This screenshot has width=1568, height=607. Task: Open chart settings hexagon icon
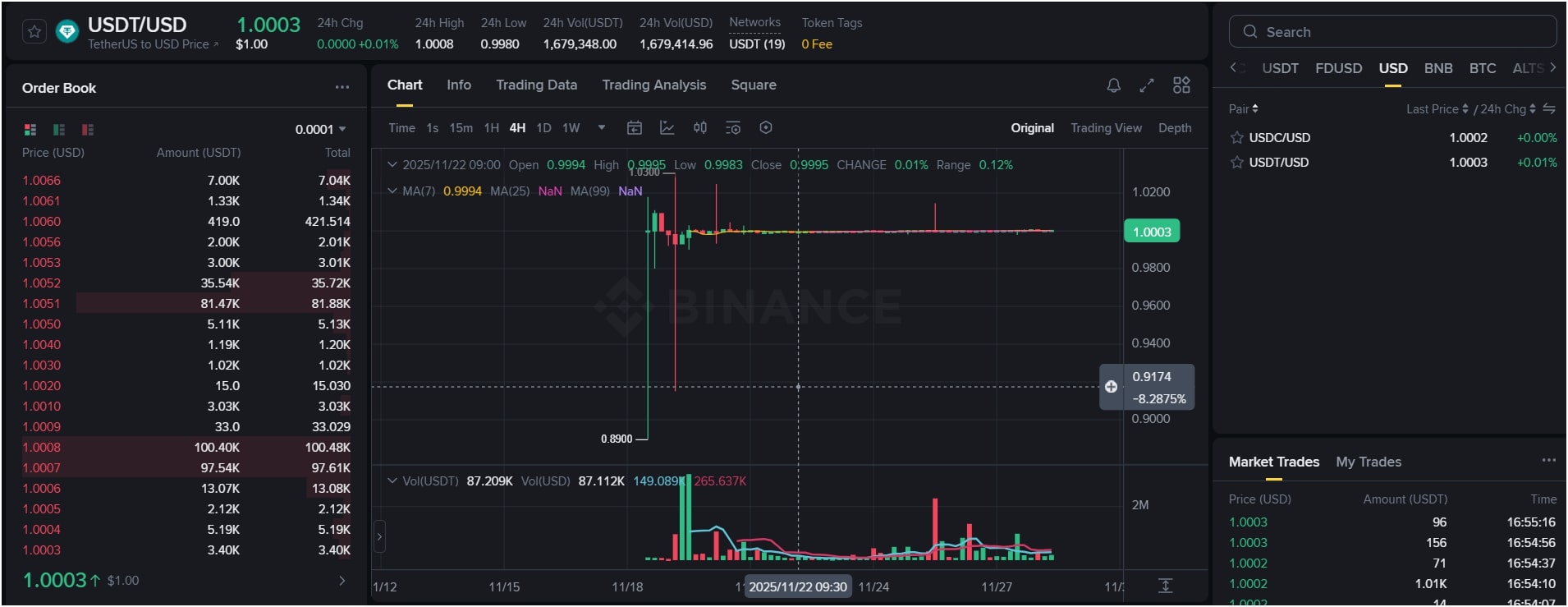[x=766, y=128]
